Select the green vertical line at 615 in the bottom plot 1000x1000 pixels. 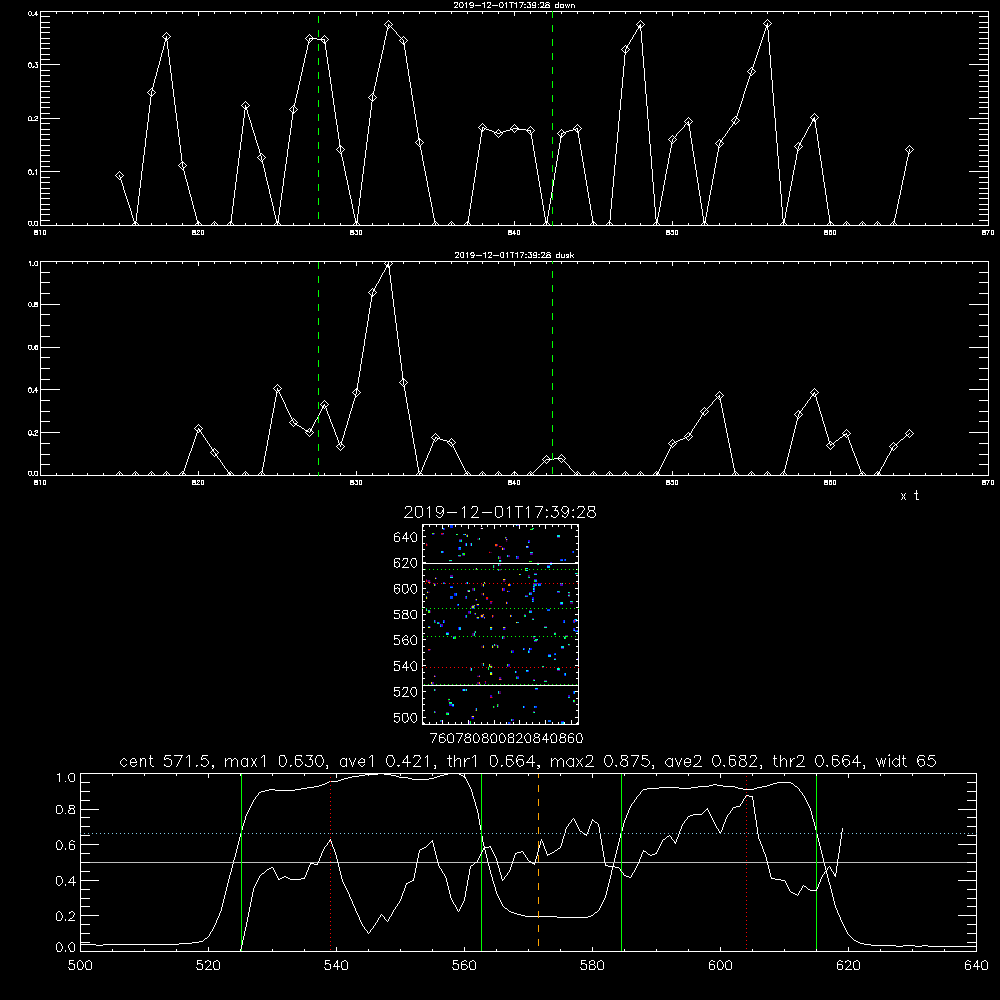coord(816,861)
